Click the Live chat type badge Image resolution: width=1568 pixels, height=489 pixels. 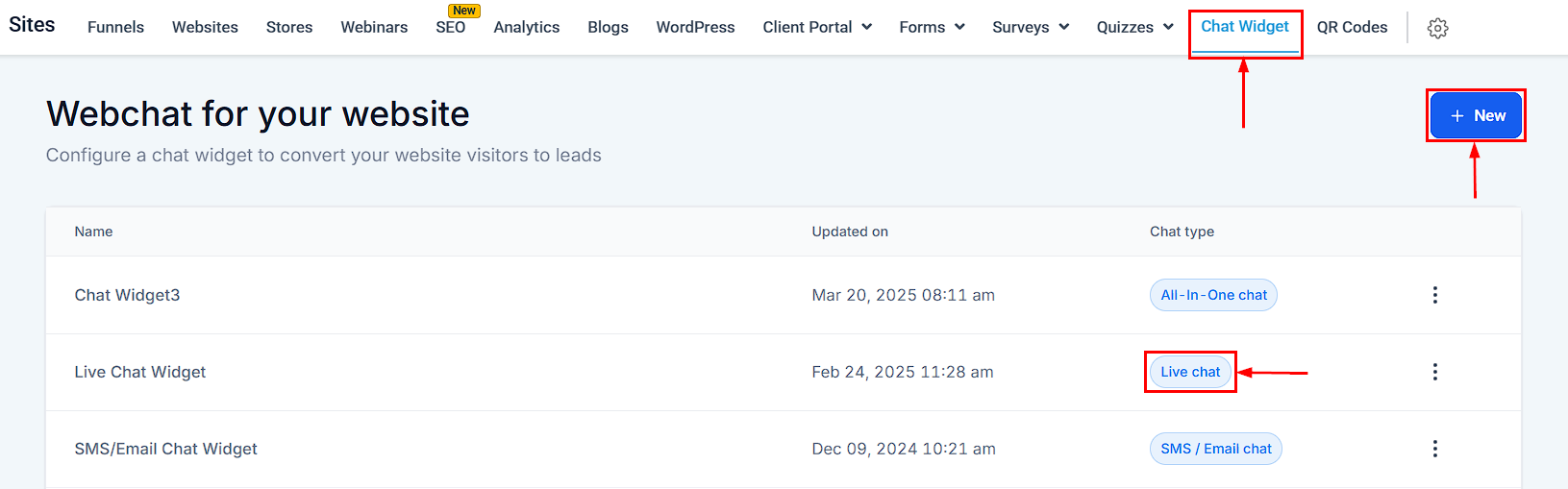[x=1190, y=372]
